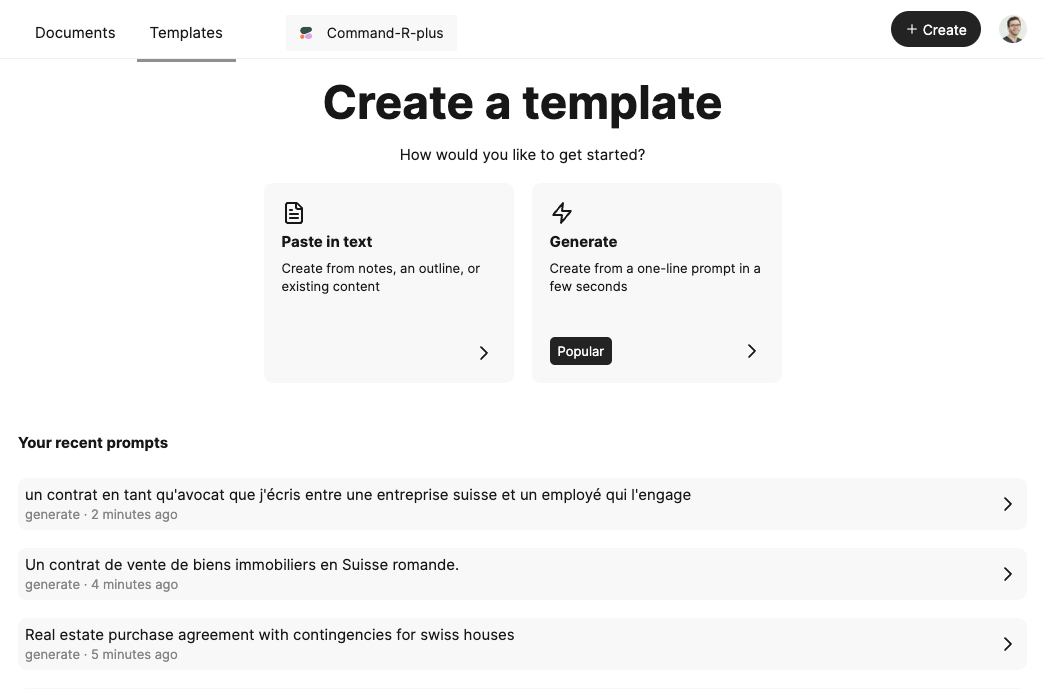
Task: Click the document icon on Paste in text
Action: point(293,213)
